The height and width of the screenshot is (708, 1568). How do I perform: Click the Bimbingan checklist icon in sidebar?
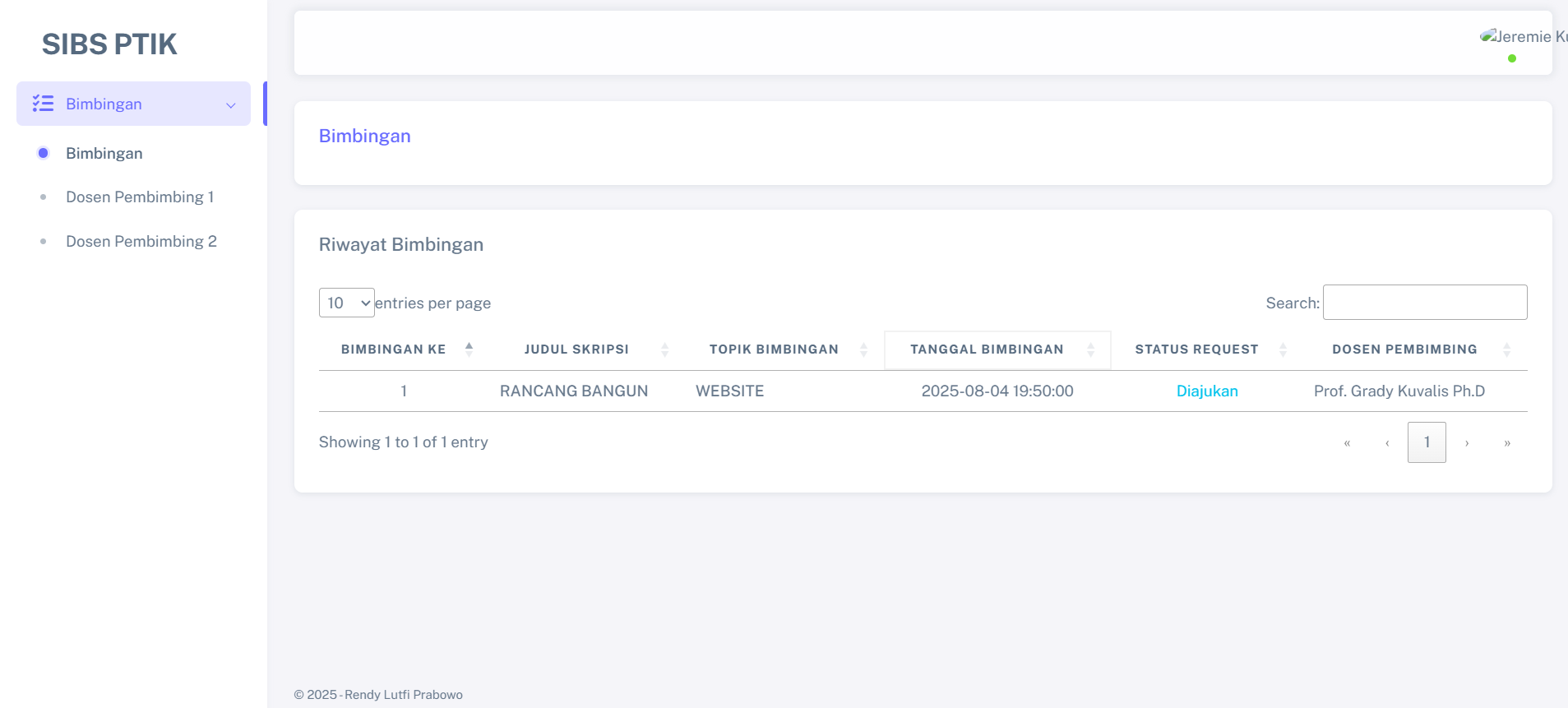43,104
